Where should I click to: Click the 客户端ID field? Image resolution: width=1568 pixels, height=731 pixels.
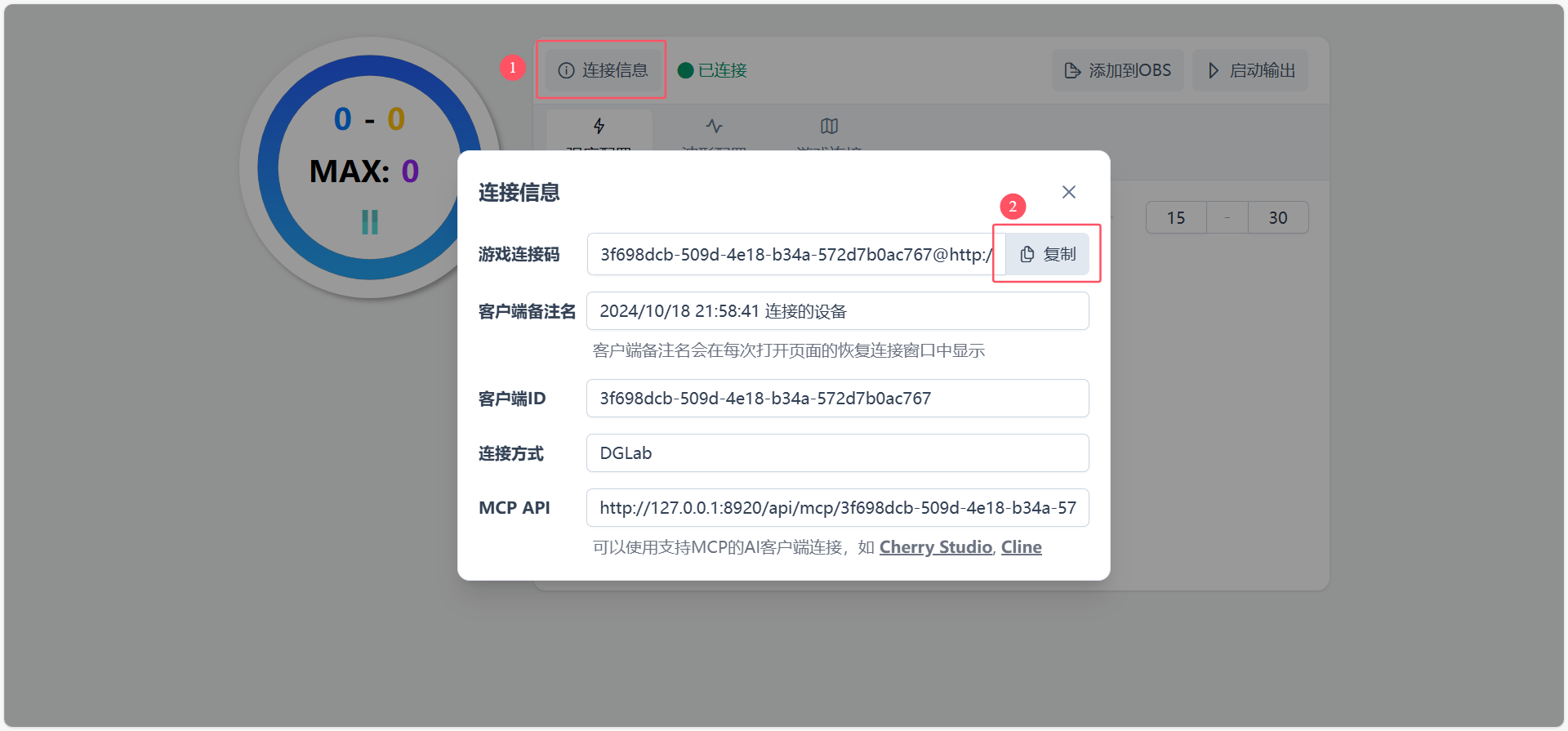[x=838, y=399]
